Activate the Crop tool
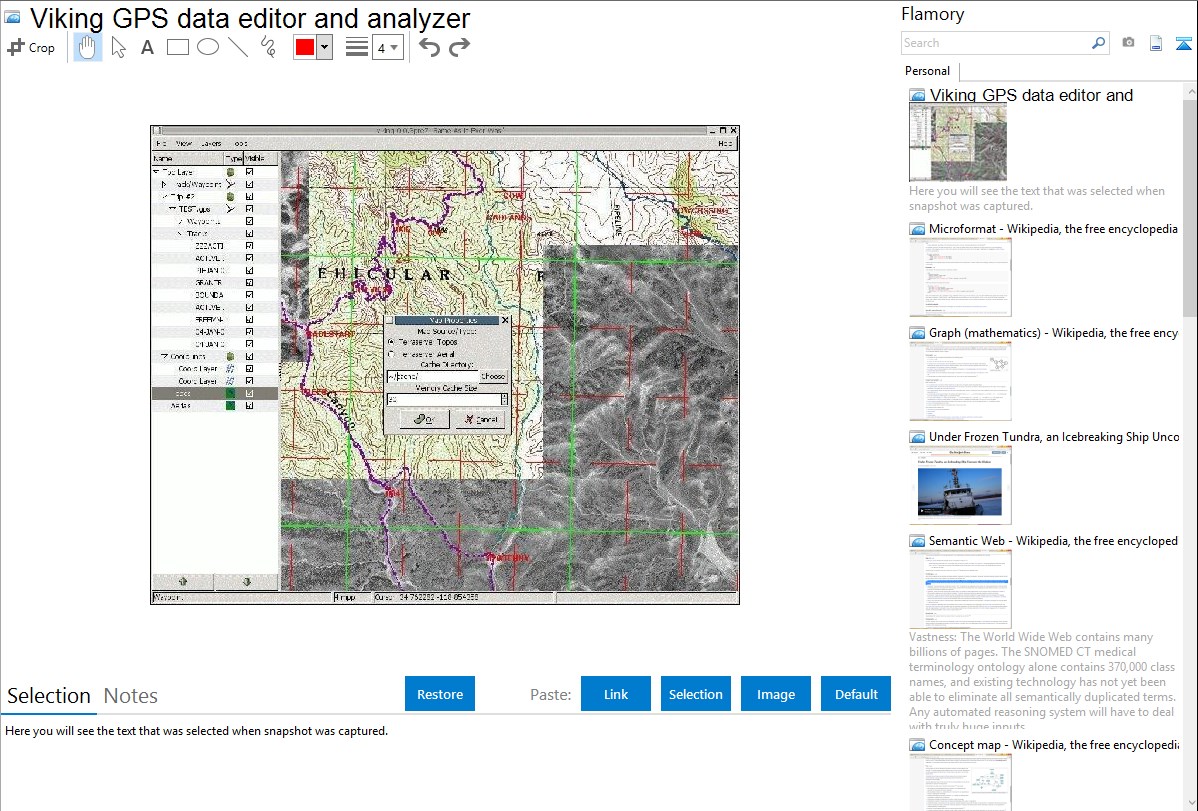This screenshot has width=1198, height=811. coord(31,47)
